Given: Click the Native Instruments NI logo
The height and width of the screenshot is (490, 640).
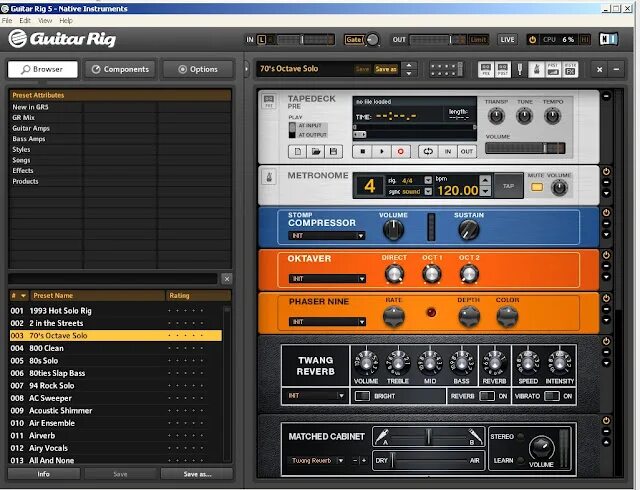Looking at the screenshot, I should (608, 39).
